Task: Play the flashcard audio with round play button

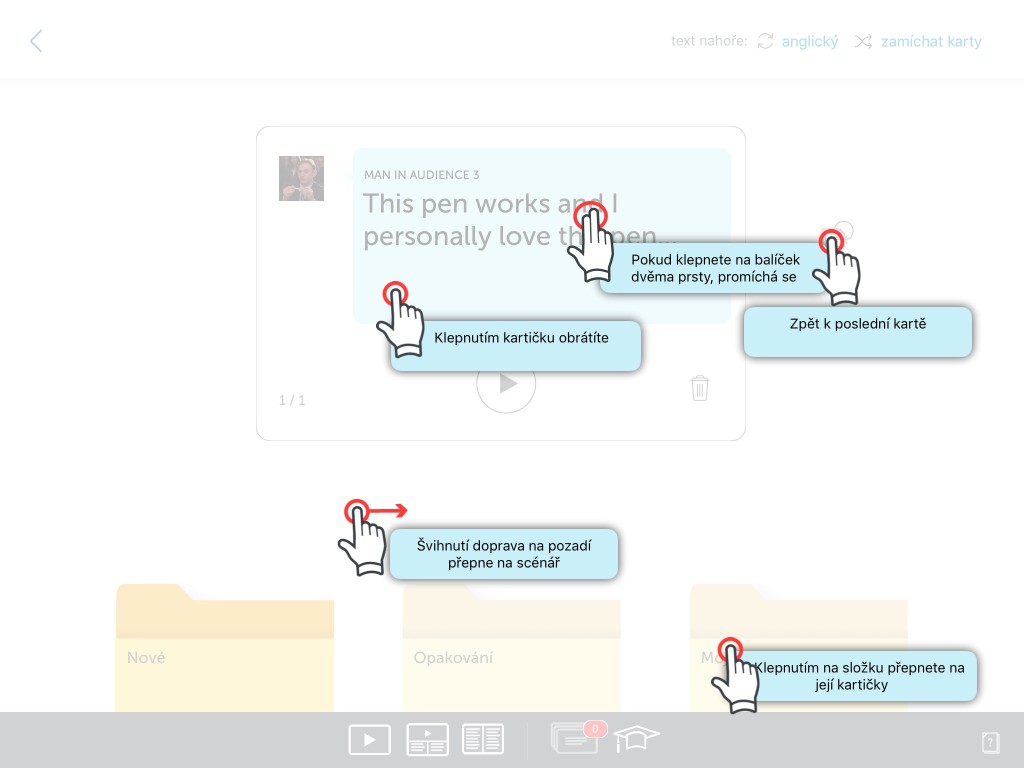Action: [x=506, y=384]
